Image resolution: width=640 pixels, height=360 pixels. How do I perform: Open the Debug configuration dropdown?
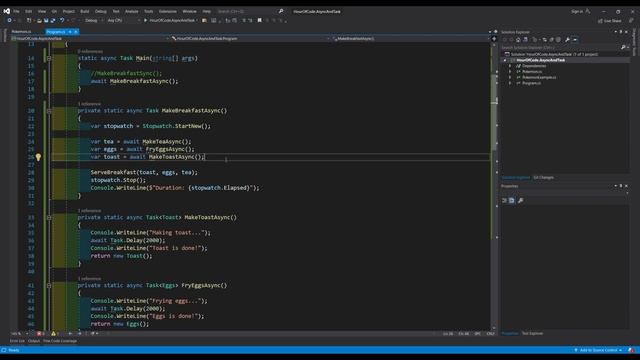click(93, 20)
